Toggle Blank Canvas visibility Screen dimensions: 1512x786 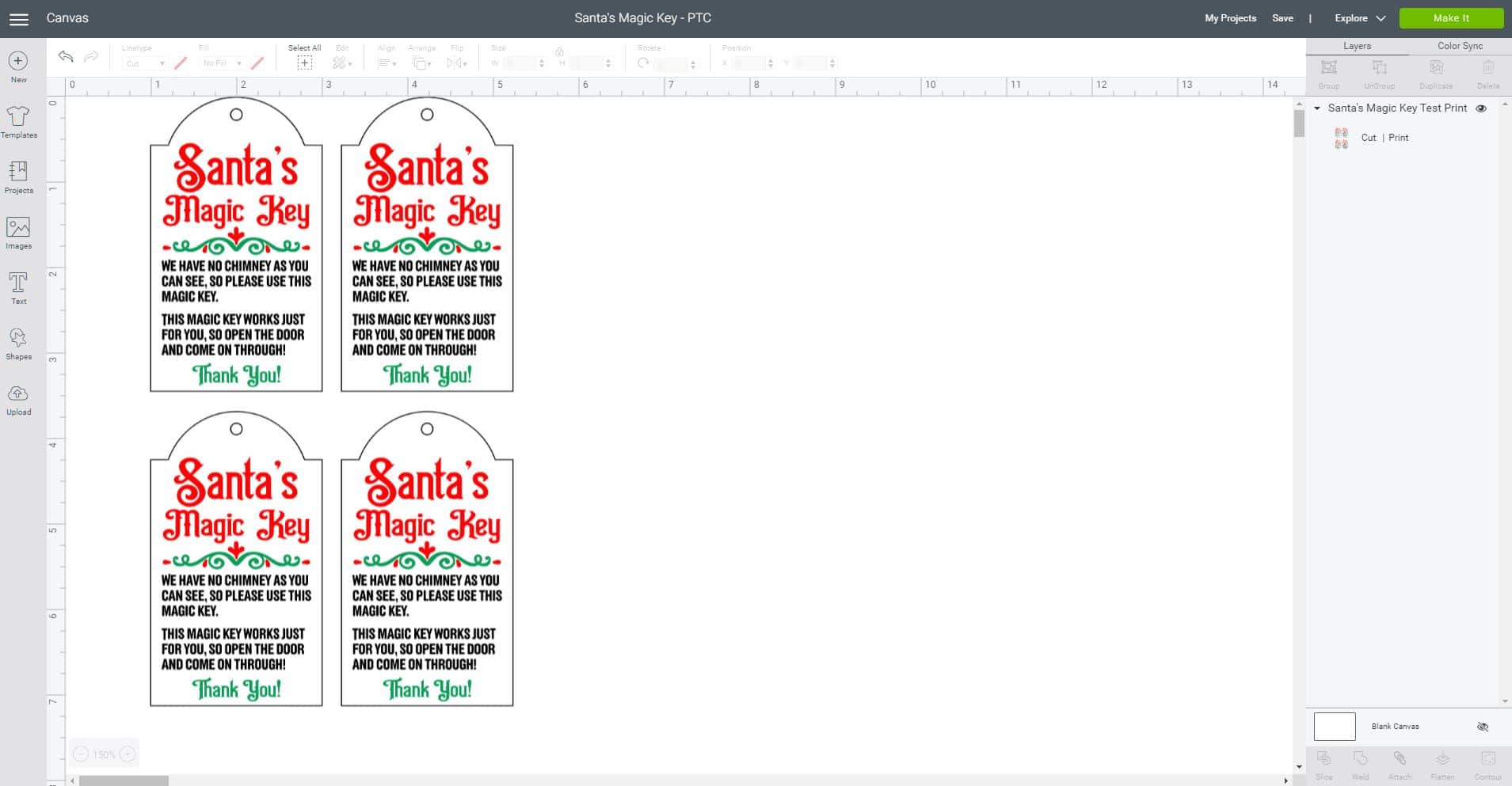(x=1483, y=727)
